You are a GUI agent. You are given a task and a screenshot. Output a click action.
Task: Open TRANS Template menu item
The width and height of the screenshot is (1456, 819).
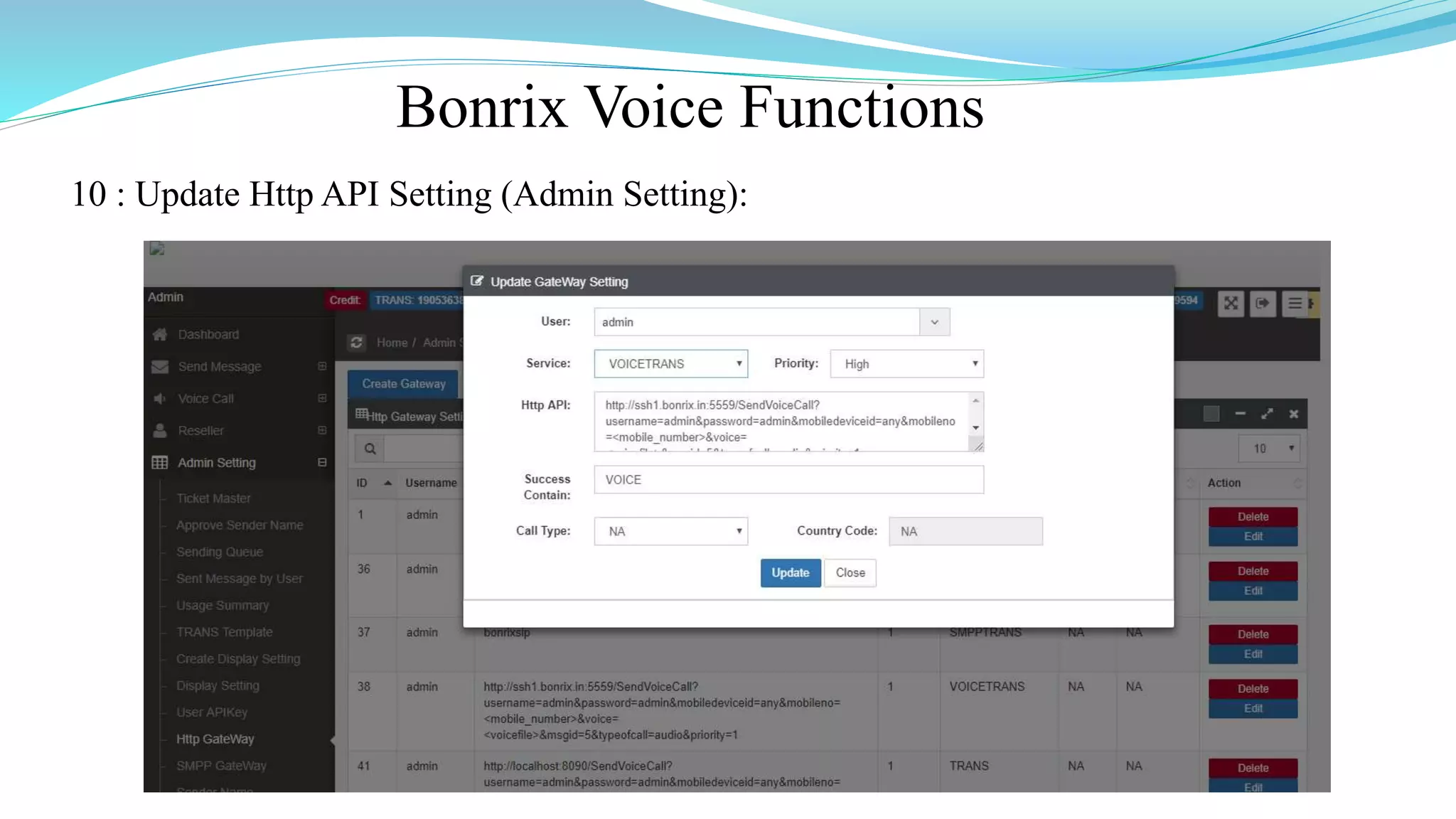point(225,632)
